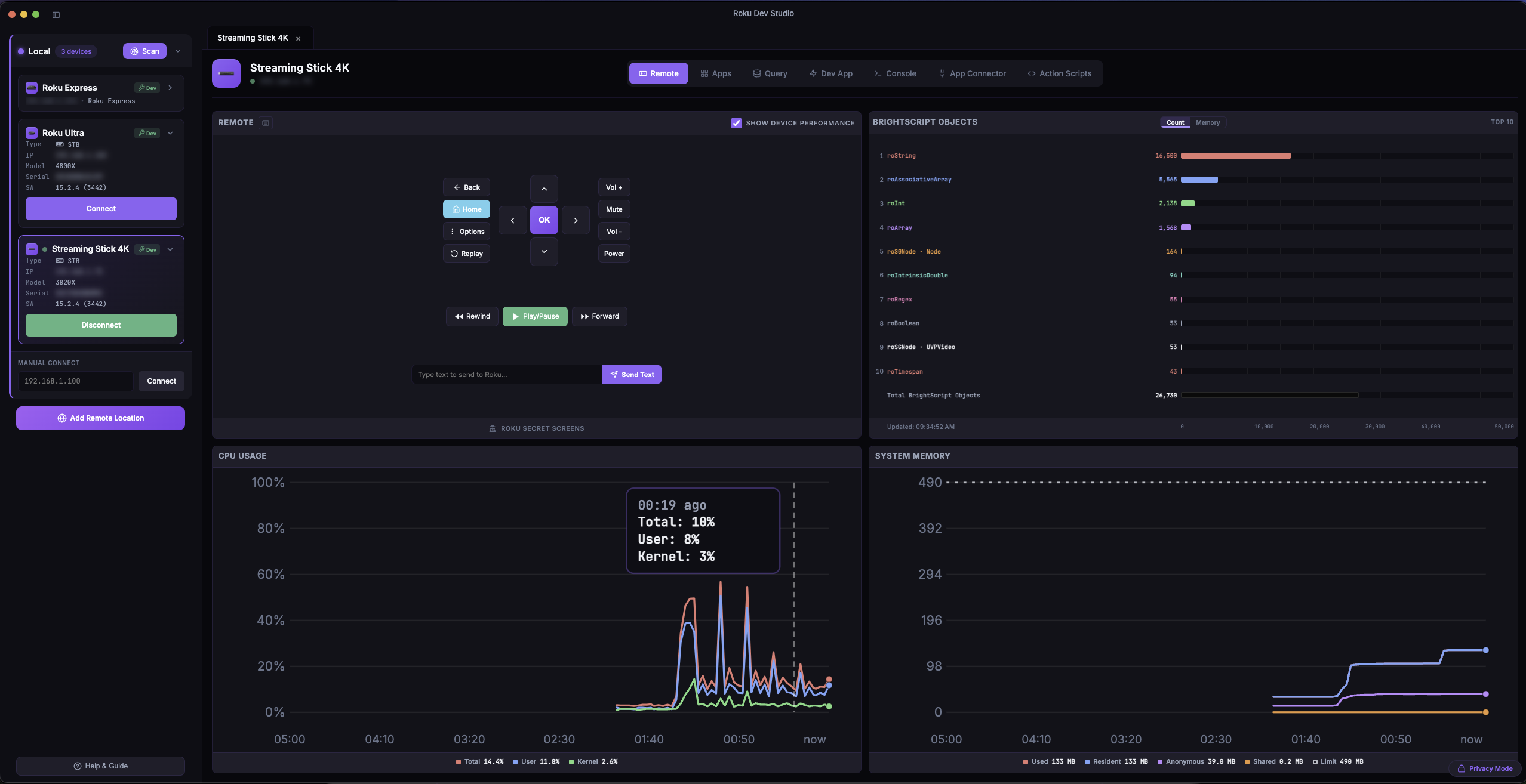
Task: Click Rewind playback control
Action: point(472,316)
